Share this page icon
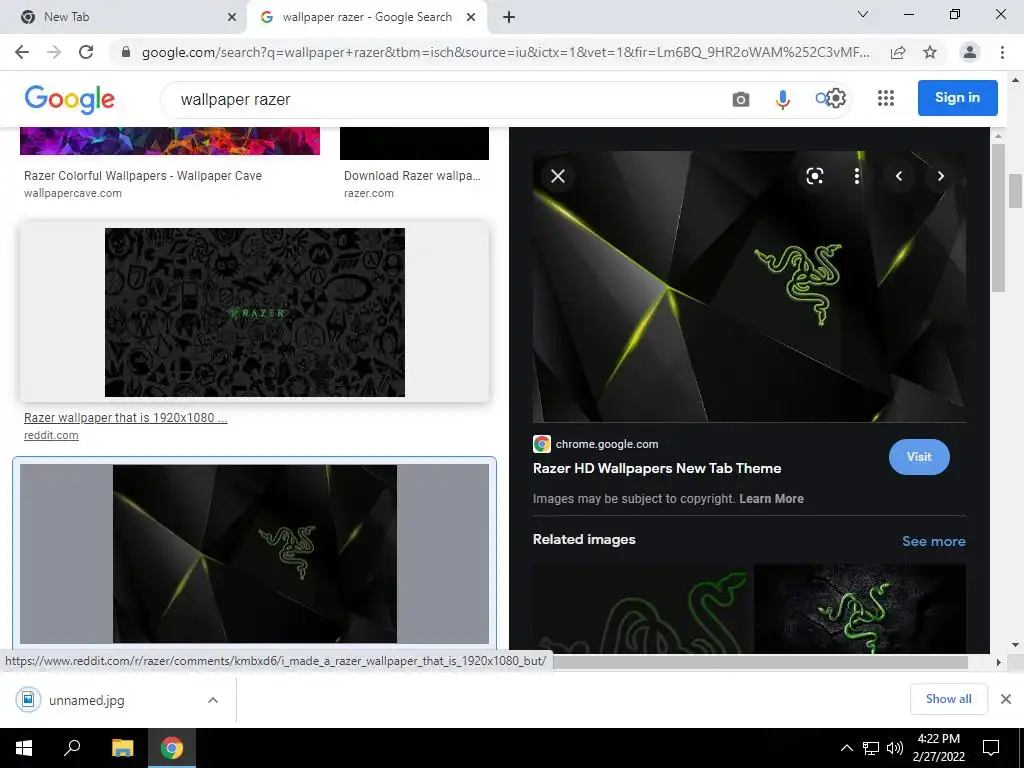The width and height of the screenshot is (1024, 768). (x=898, y=52)
